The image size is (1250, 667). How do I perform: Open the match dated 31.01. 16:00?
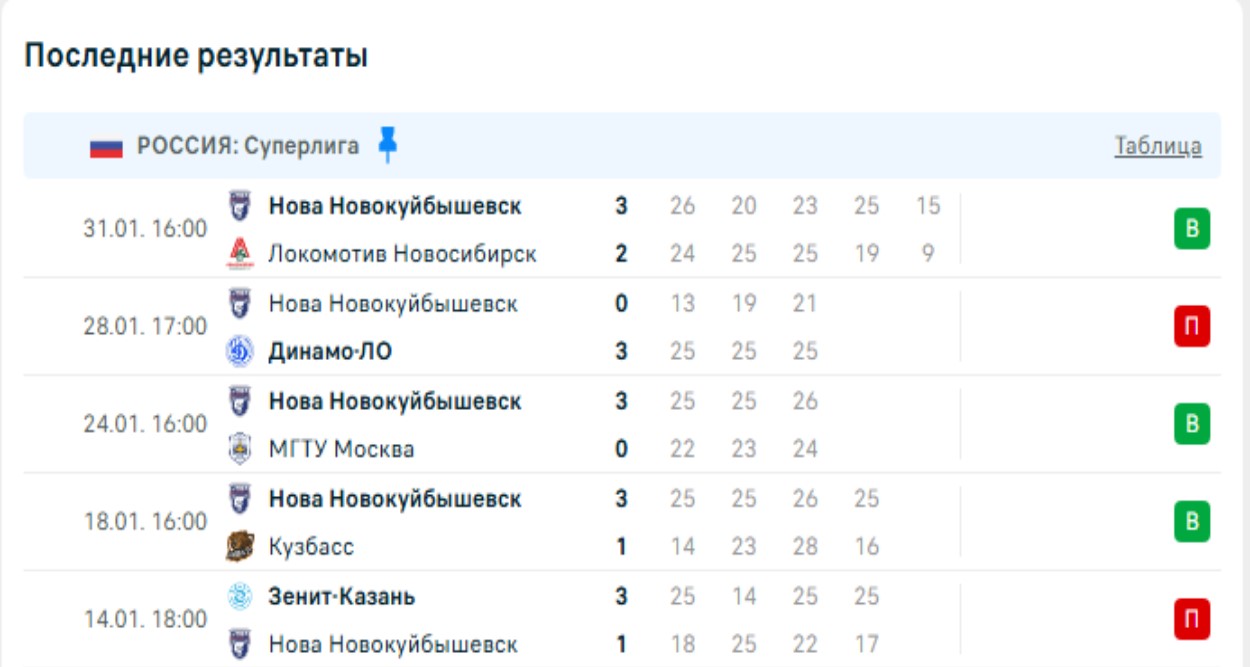click(x=145, y=229)
